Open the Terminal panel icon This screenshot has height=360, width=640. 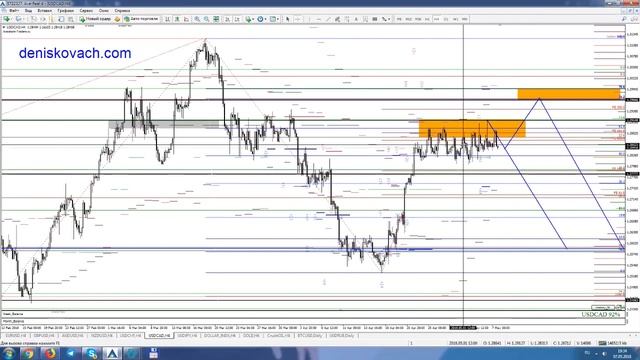click(61, 19)
